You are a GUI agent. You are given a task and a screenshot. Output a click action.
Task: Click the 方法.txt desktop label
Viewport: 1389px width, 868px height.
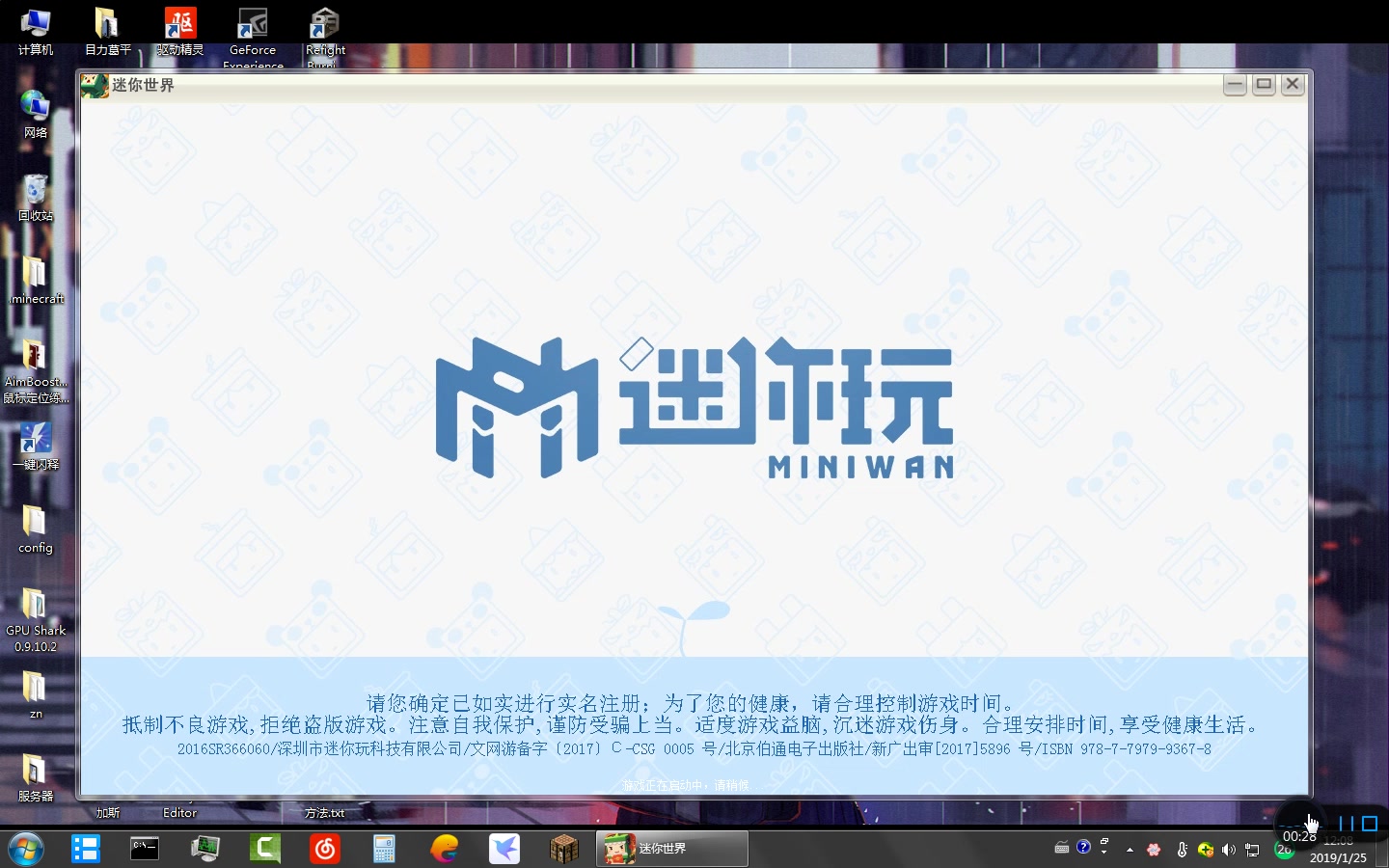tap(325, 813)
